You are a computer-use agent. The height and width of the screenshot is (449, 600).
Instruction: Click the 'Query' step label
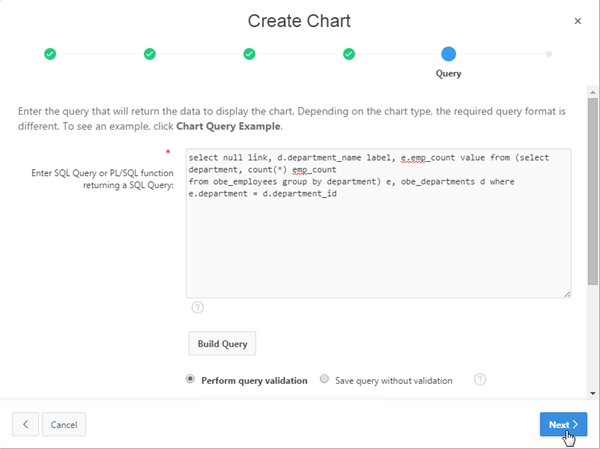click(x=448, y=73)
